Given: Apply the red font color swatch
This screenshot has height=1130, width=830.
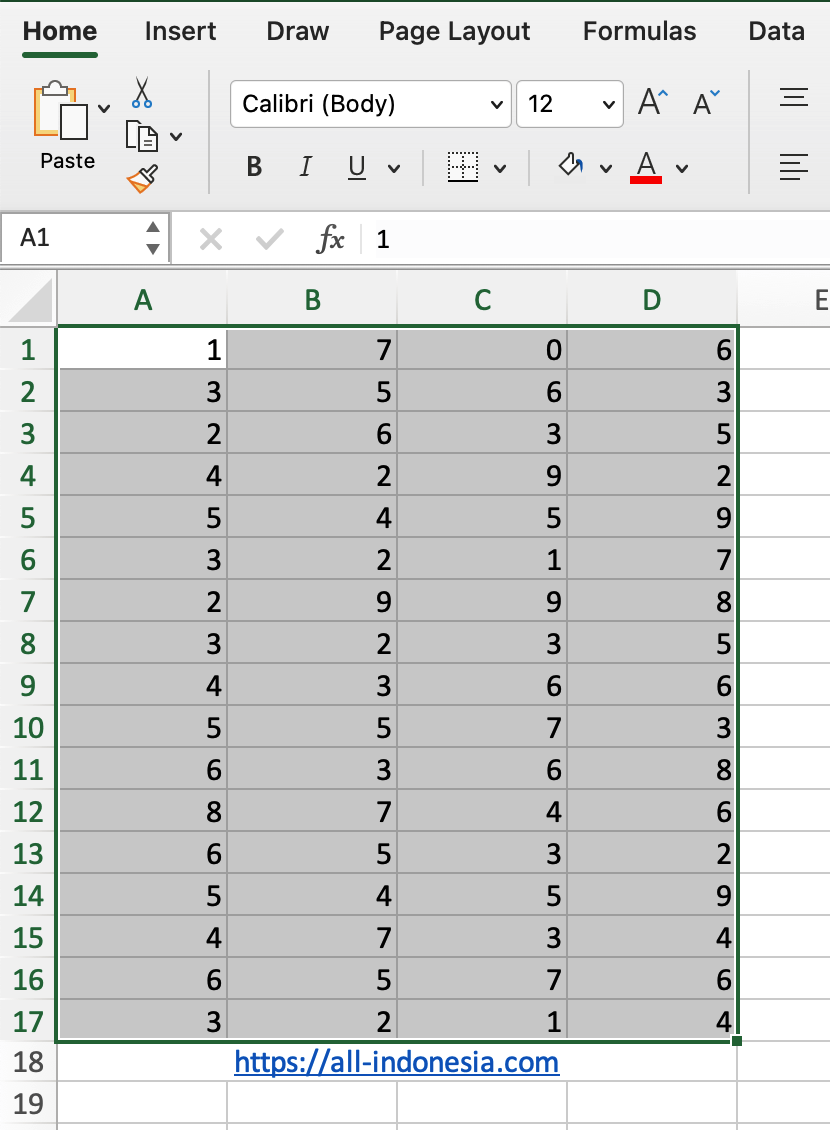Looking at the screenshot, I should (x=646, y=166).
